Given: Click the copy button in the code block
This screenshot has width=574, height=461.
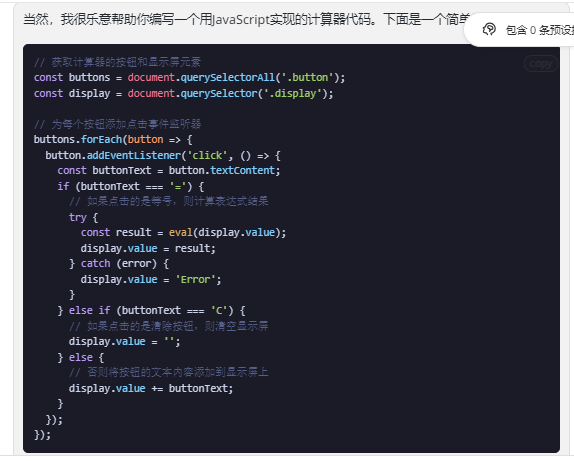Looking at the screenshot, I should click(540, 64).
